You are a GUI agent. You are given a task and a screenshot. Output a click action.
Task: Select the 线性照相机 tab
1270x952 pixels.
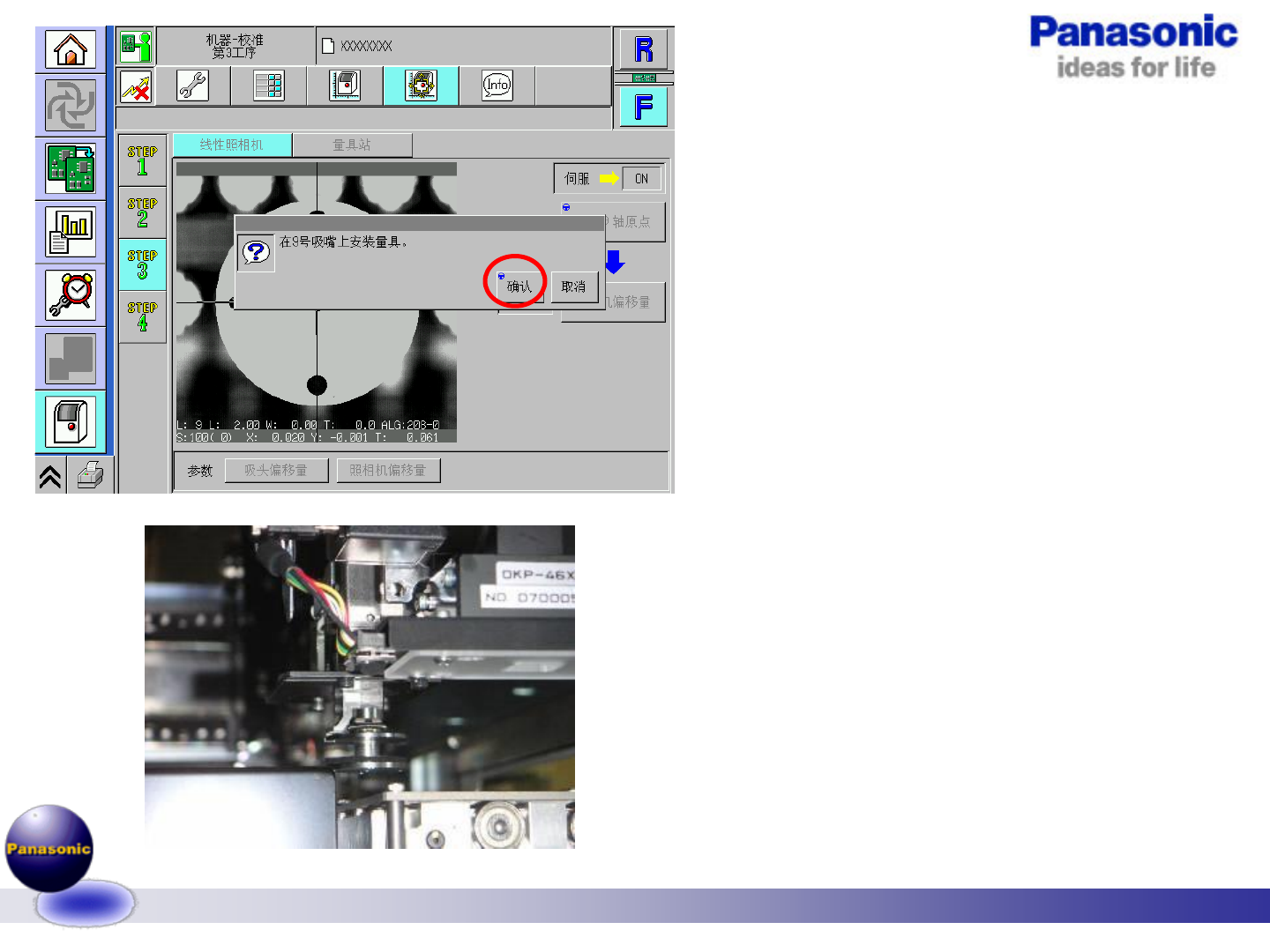[x=232, y=145]
